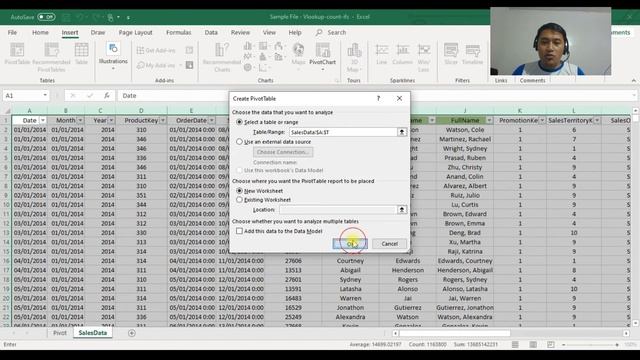
Task: Switch to Page Break Preview in the status bar
Action: pos(551,344)
